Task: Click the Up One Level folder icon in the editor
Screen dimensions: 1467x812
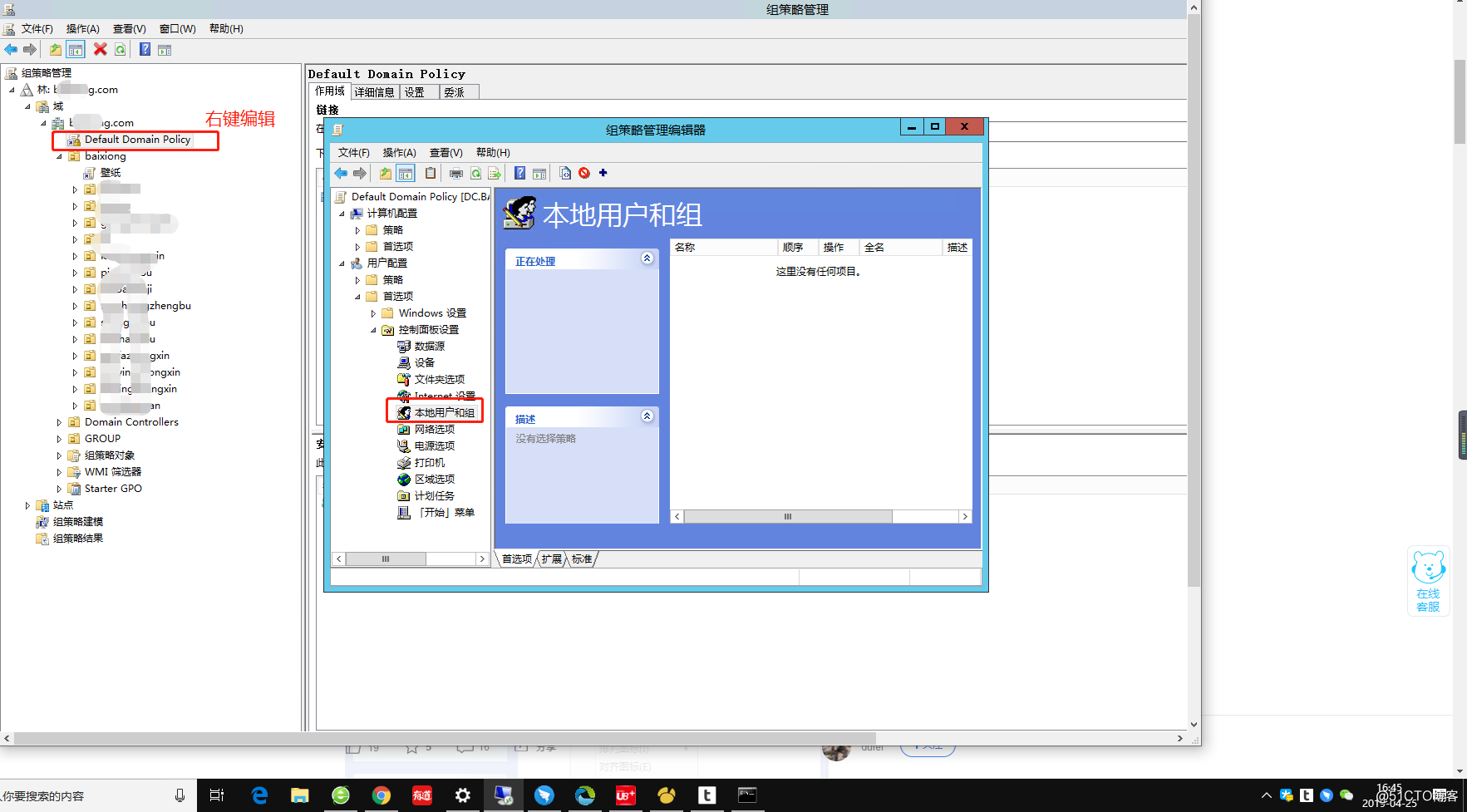Action: click(386, 173)
